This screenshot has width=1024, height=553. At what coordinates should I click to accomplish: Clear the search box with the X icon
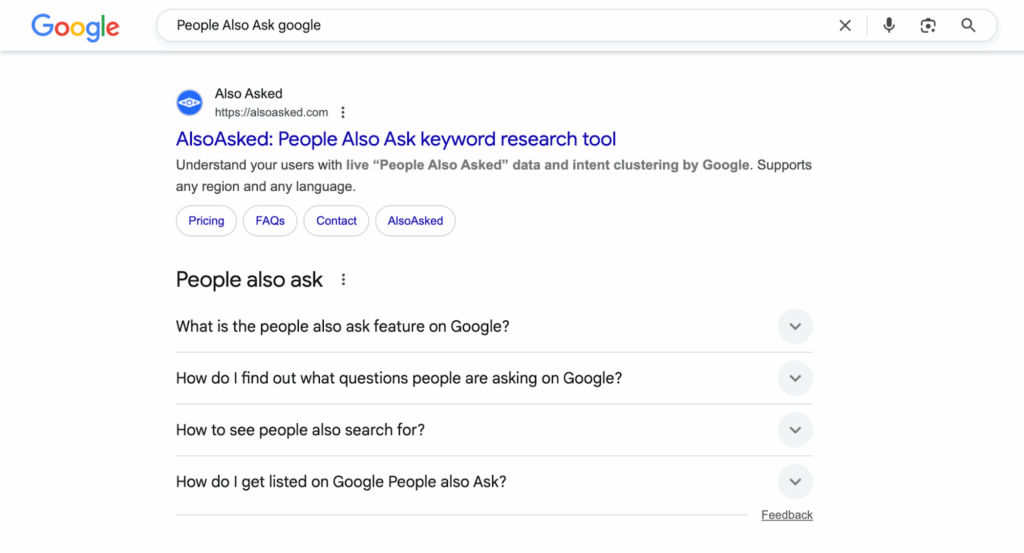[x=845, y=26]
